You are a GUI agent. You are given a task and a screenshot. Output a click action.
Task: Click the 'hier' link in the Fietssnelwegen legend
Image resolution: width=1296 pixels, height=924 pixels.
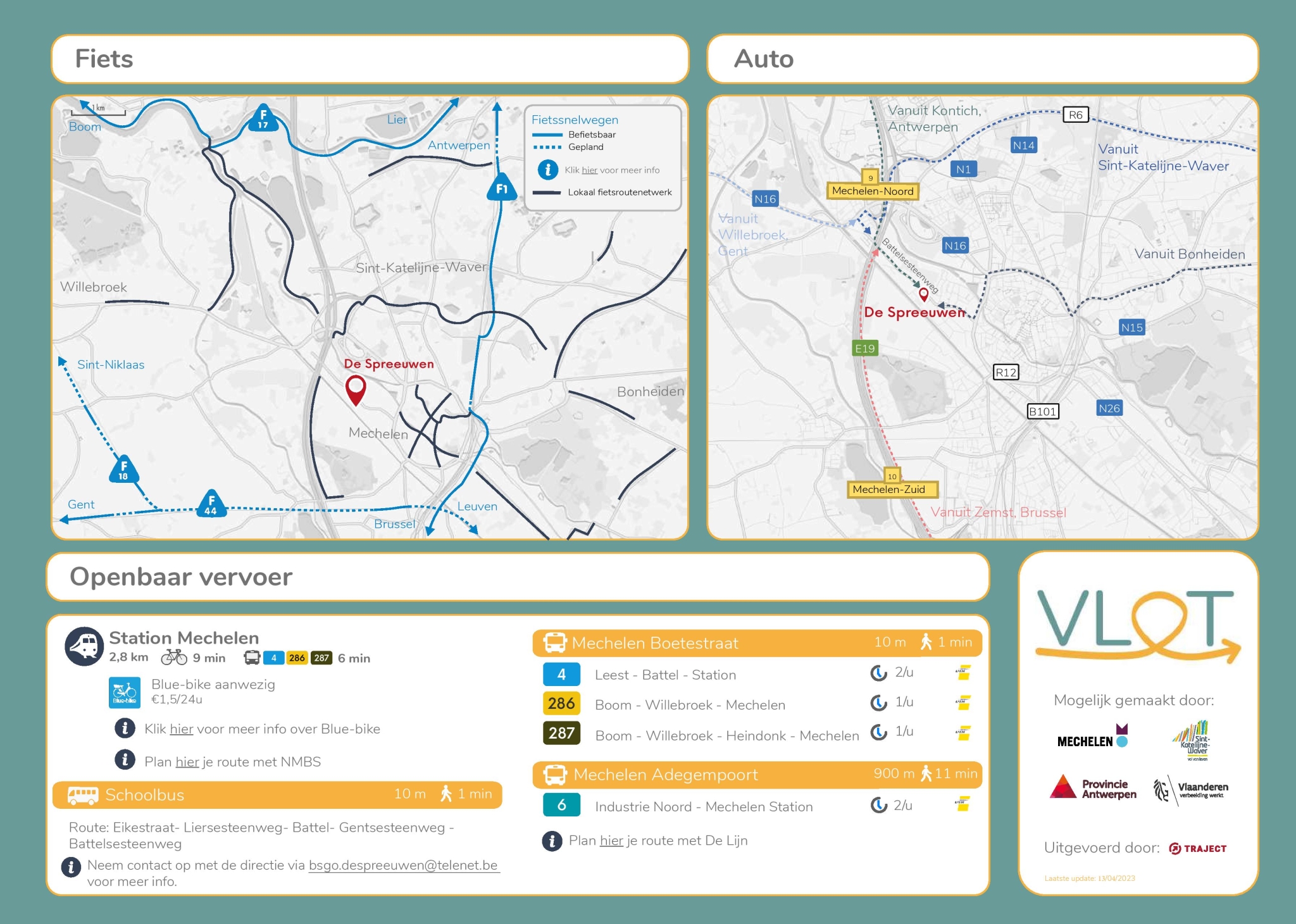pyautogui.click(x=589, y=170)
